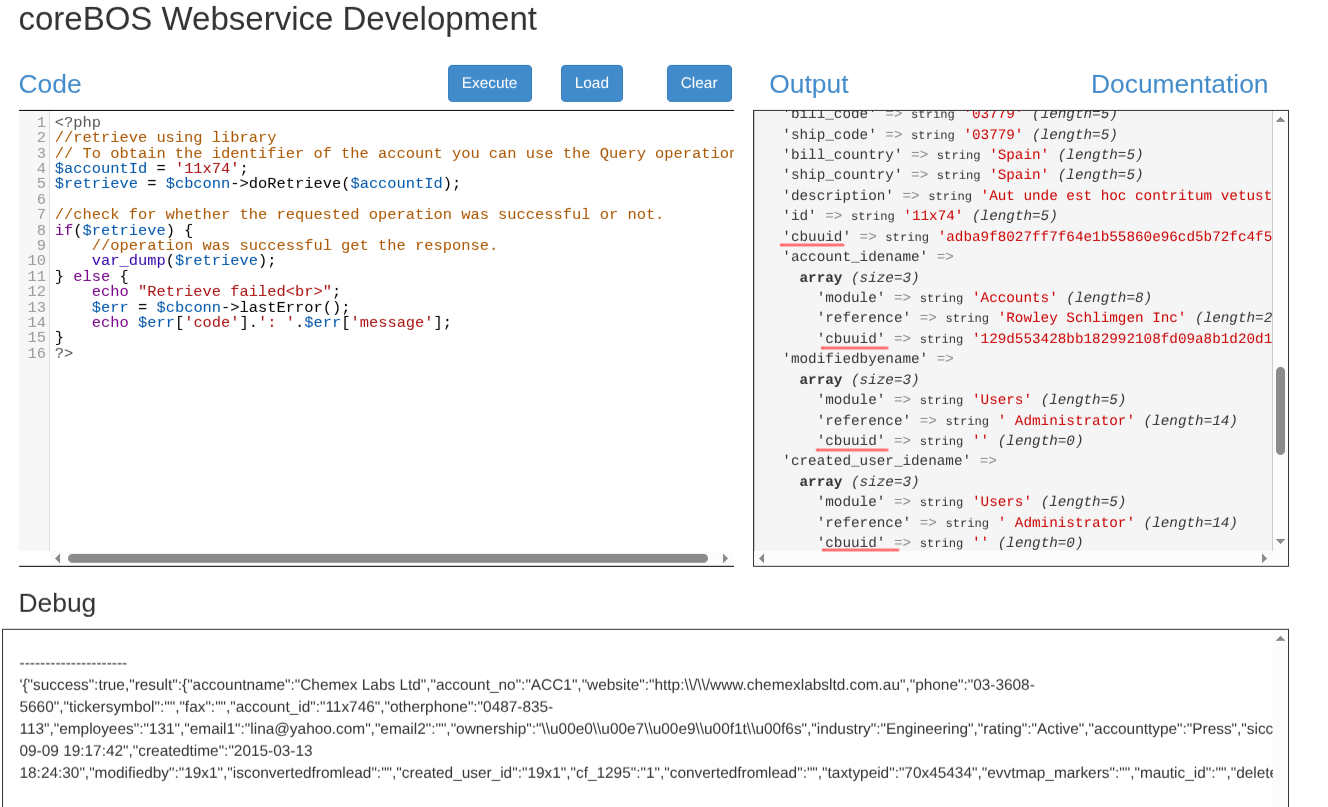This screenshot has height=807, width=1328.
Task: Click the var_dump($retrieve) line in the editor
Action: point(182,261)
